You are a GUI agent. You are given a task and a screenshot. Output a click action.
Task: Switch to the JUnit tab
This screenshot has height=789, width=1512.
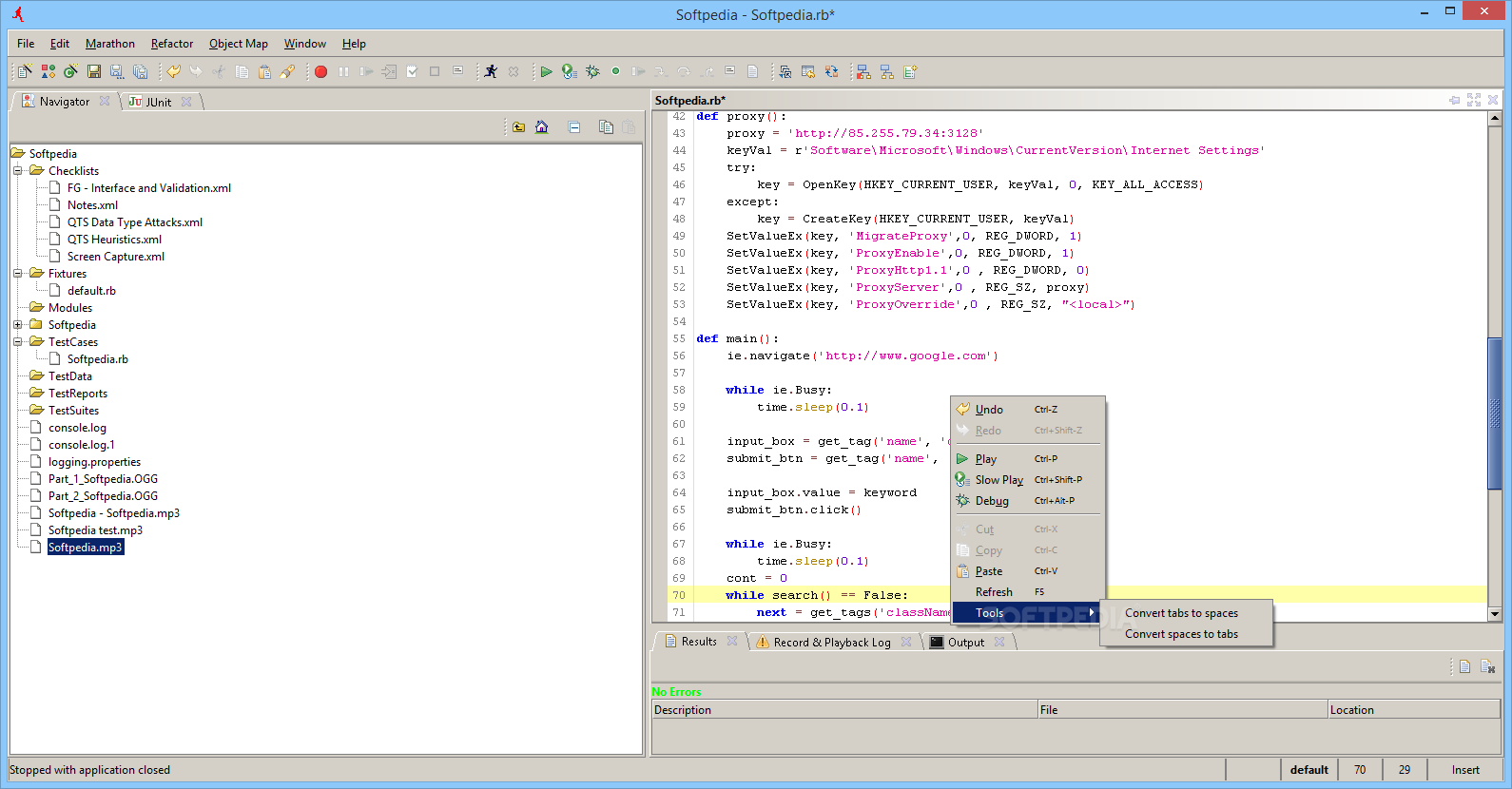[158, 102]
